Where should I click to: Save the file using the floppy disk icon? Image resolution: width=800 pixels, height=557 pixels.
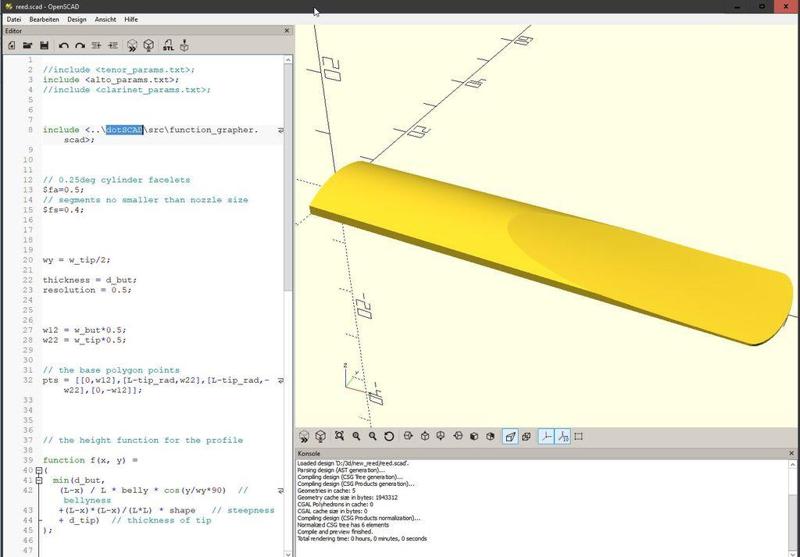click(44, 46)
